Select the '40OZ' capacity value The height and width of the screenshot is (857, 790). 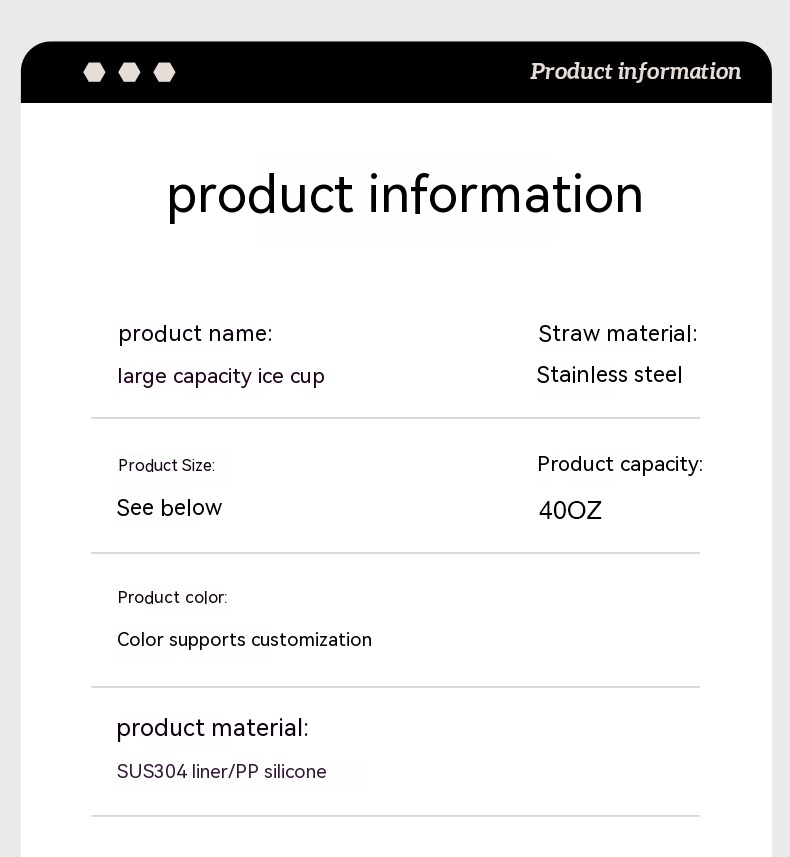coord(570,511)
